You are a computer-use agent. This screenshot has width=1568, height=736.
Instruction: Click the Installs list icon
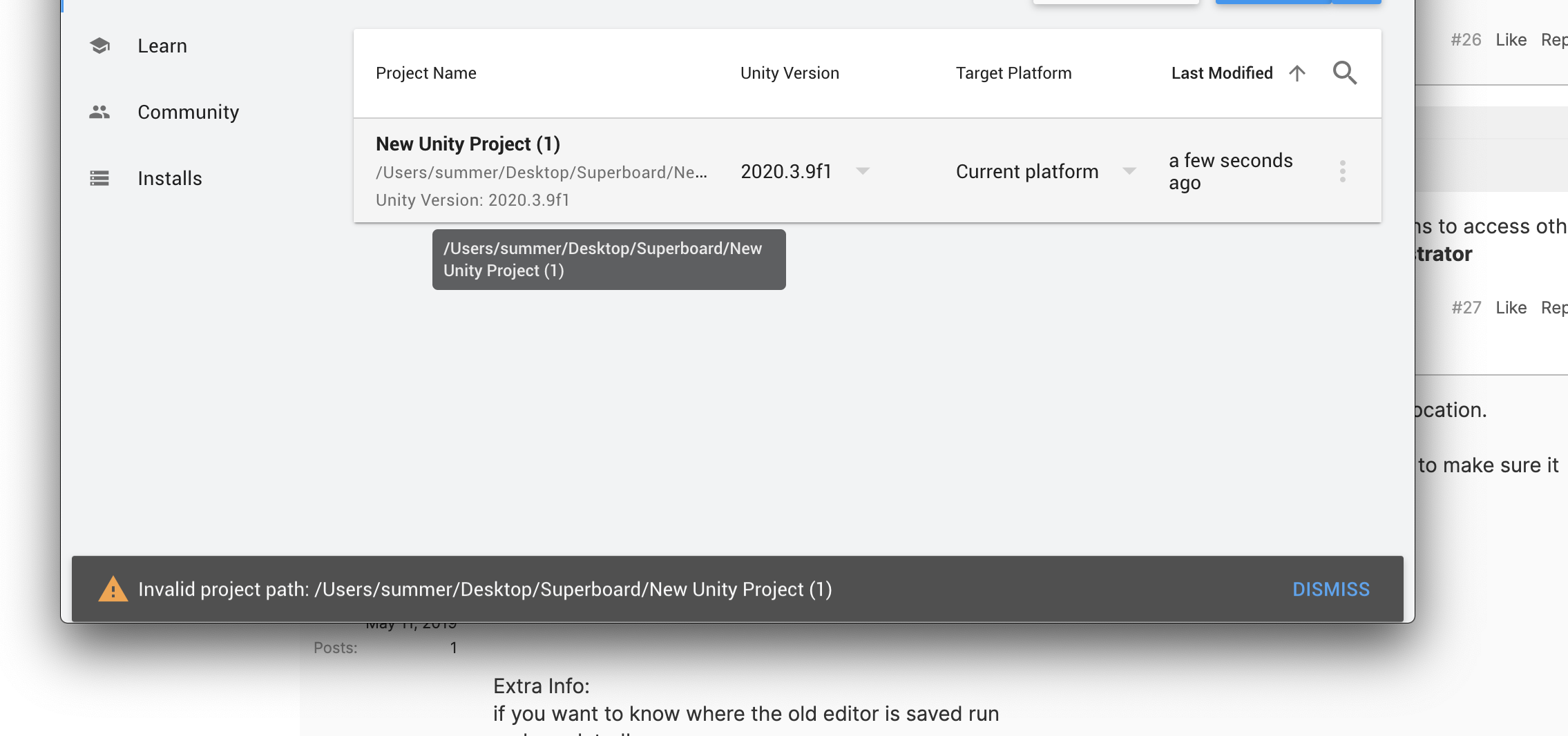(x=99, y=178)
